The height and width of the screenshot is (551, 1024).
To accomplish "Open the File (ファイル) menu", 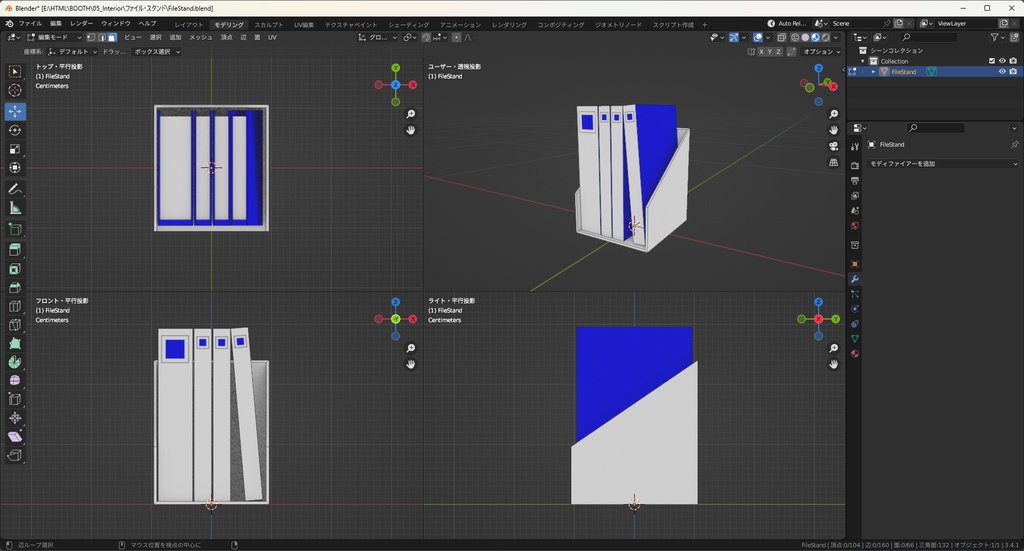I will click(x=30, y=23).
